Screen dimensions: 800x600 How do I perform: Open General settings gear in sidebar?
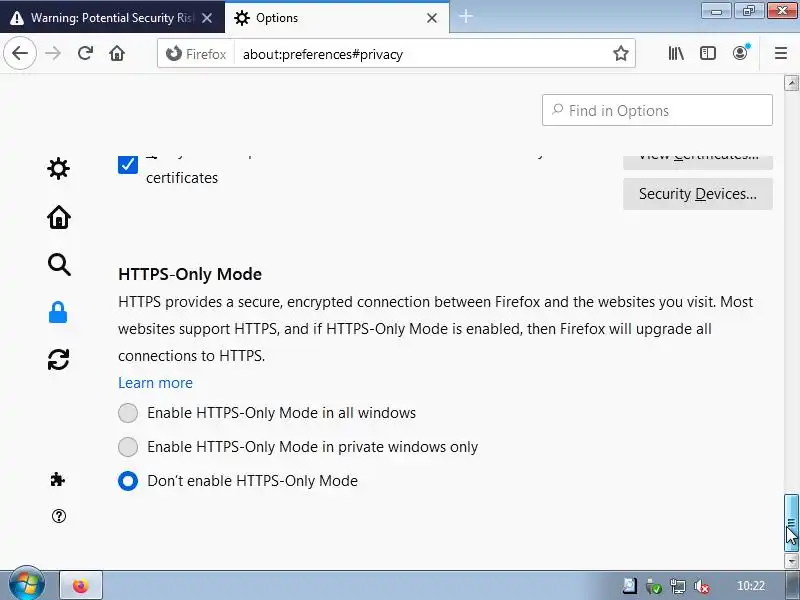click(x=58, y=168)
